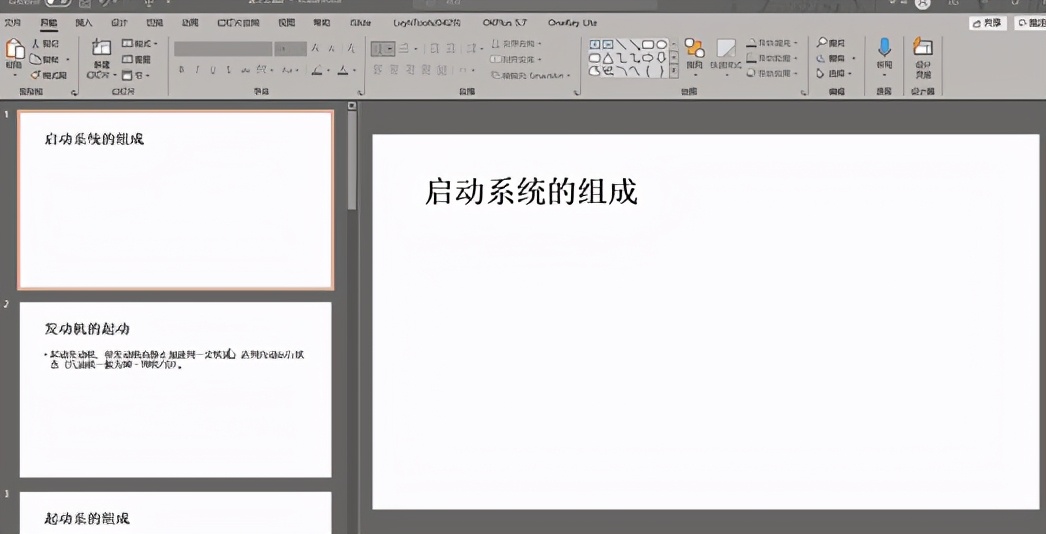Screen dimensions: 1046x534
Task: Open the File tab
Action: [13, 23]
